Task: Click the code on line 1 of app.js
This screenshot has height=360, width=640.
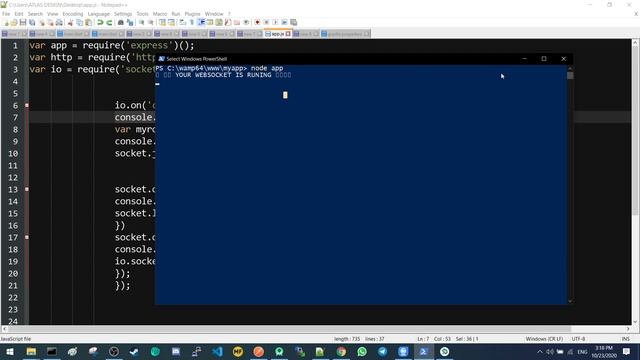Action: pyautogui.click(x=112, y=45)
